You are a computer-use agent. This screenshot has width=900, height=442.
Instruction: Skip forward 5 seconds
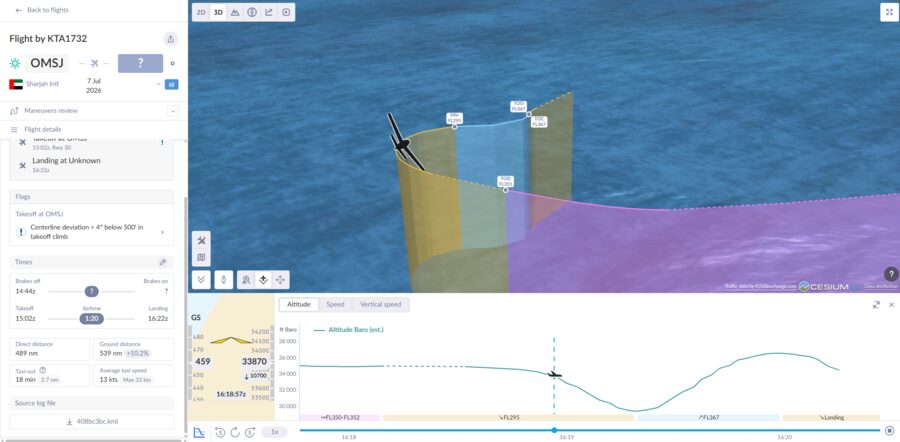pos(250,432)
